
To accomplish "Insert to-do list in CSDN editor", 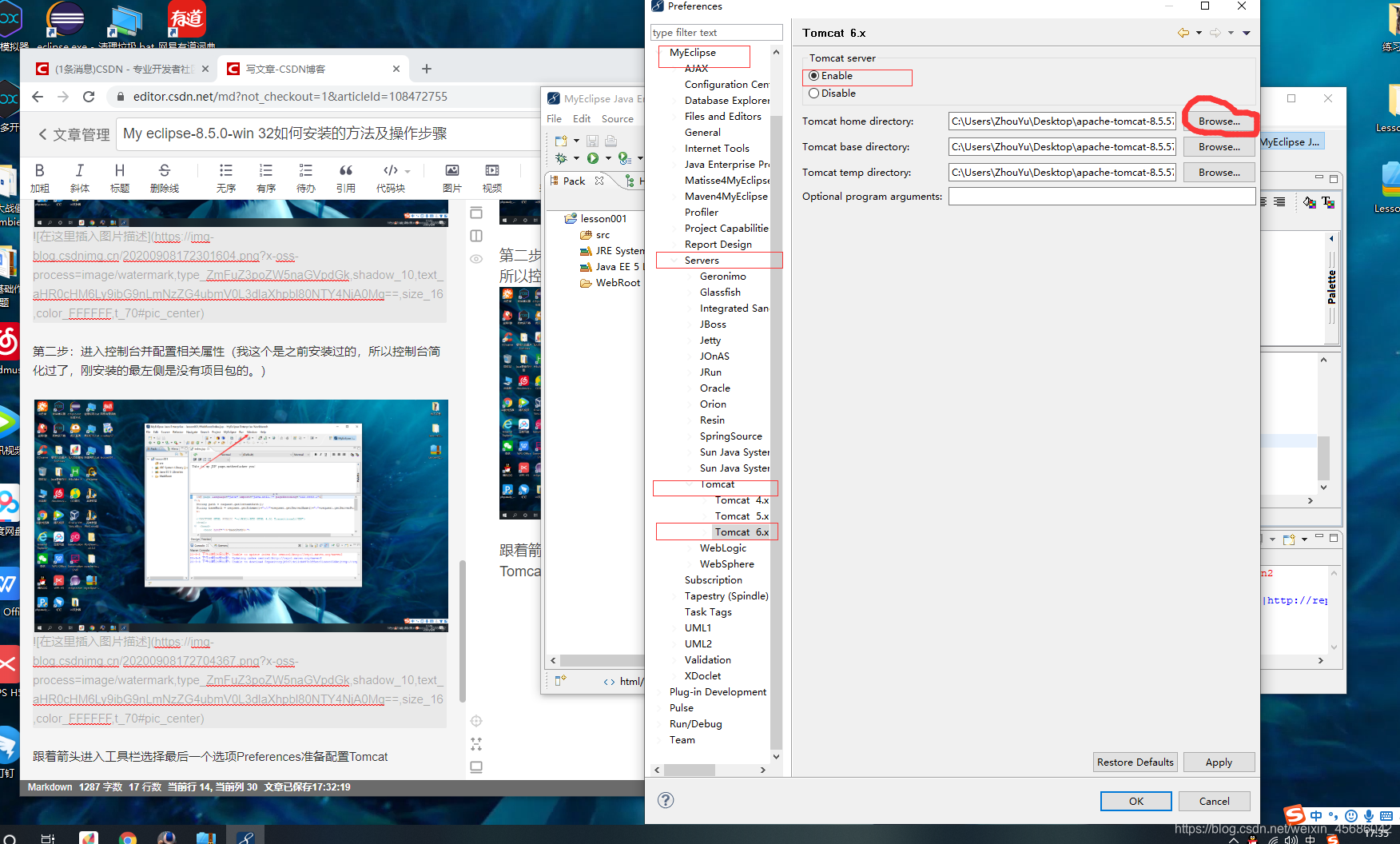I will coord(305,177).
